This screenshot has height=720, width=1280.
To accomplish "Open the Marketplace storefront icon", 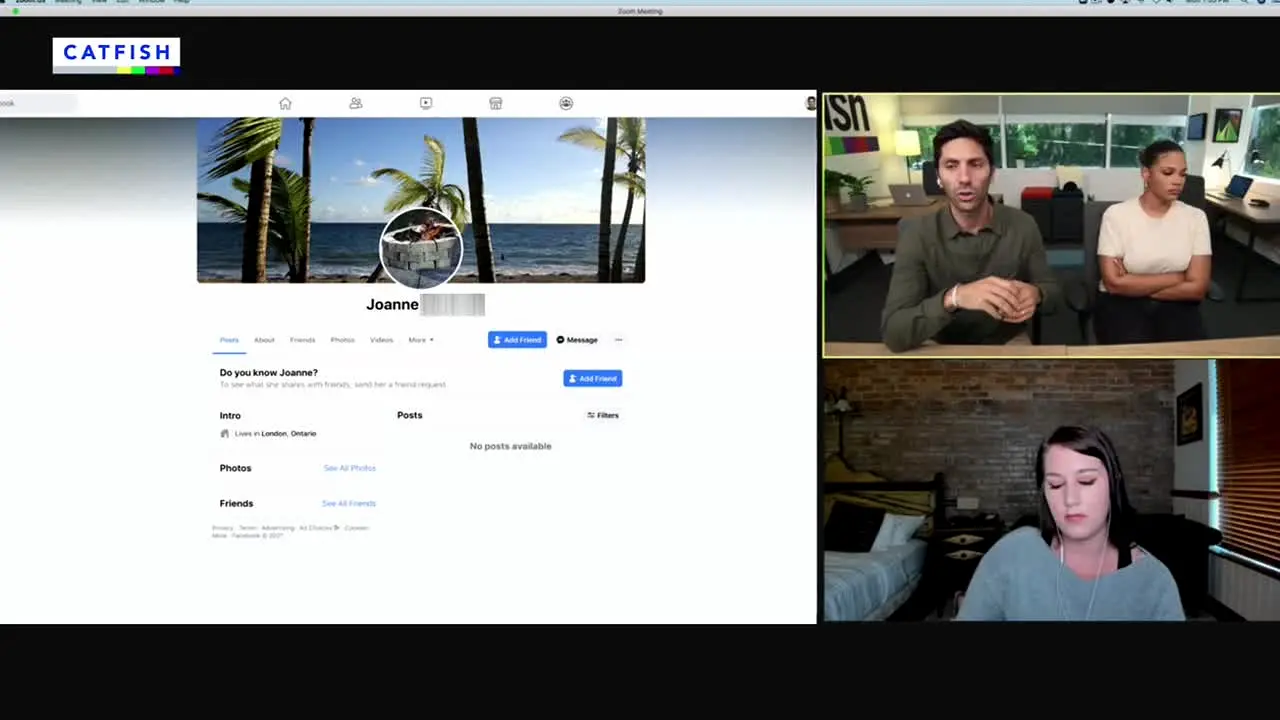I will (x=495, y=103).
